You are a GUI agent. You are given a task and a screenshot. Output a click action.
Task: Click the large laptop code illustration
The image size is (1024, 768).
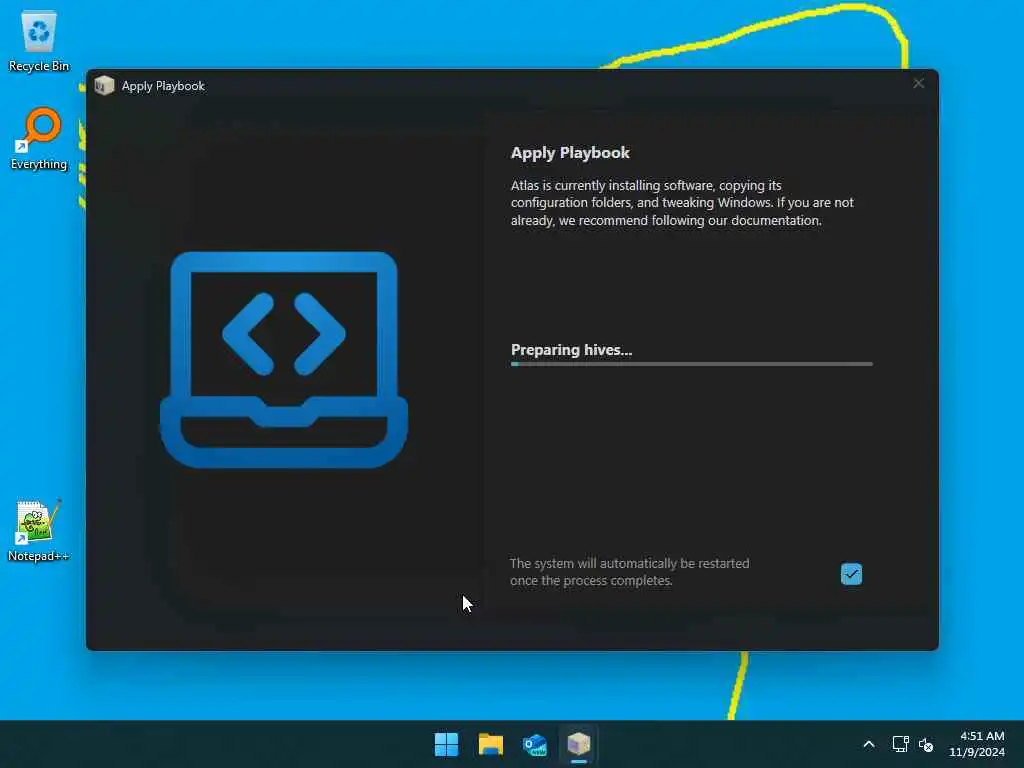[x=283, y=359]
